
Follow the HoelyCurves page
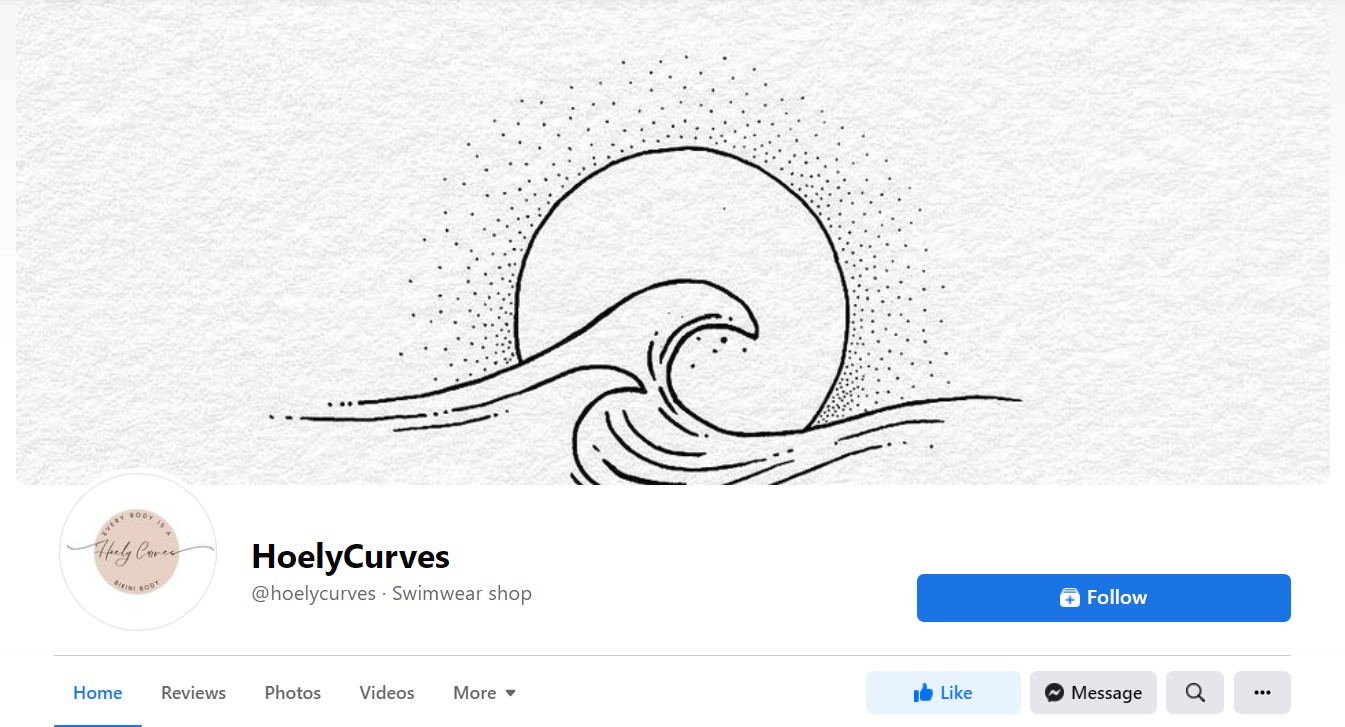coord(1104,598)
